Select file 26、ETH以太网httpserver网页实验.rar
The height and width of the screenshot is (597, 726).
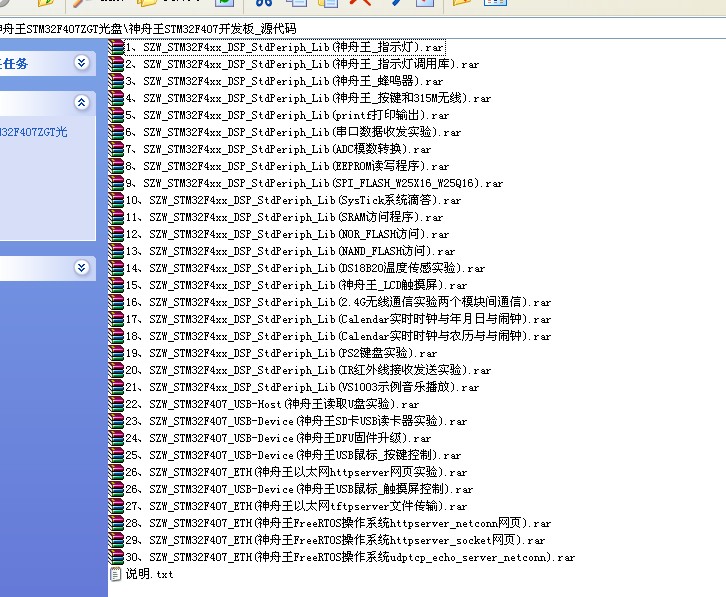point(296,472)
